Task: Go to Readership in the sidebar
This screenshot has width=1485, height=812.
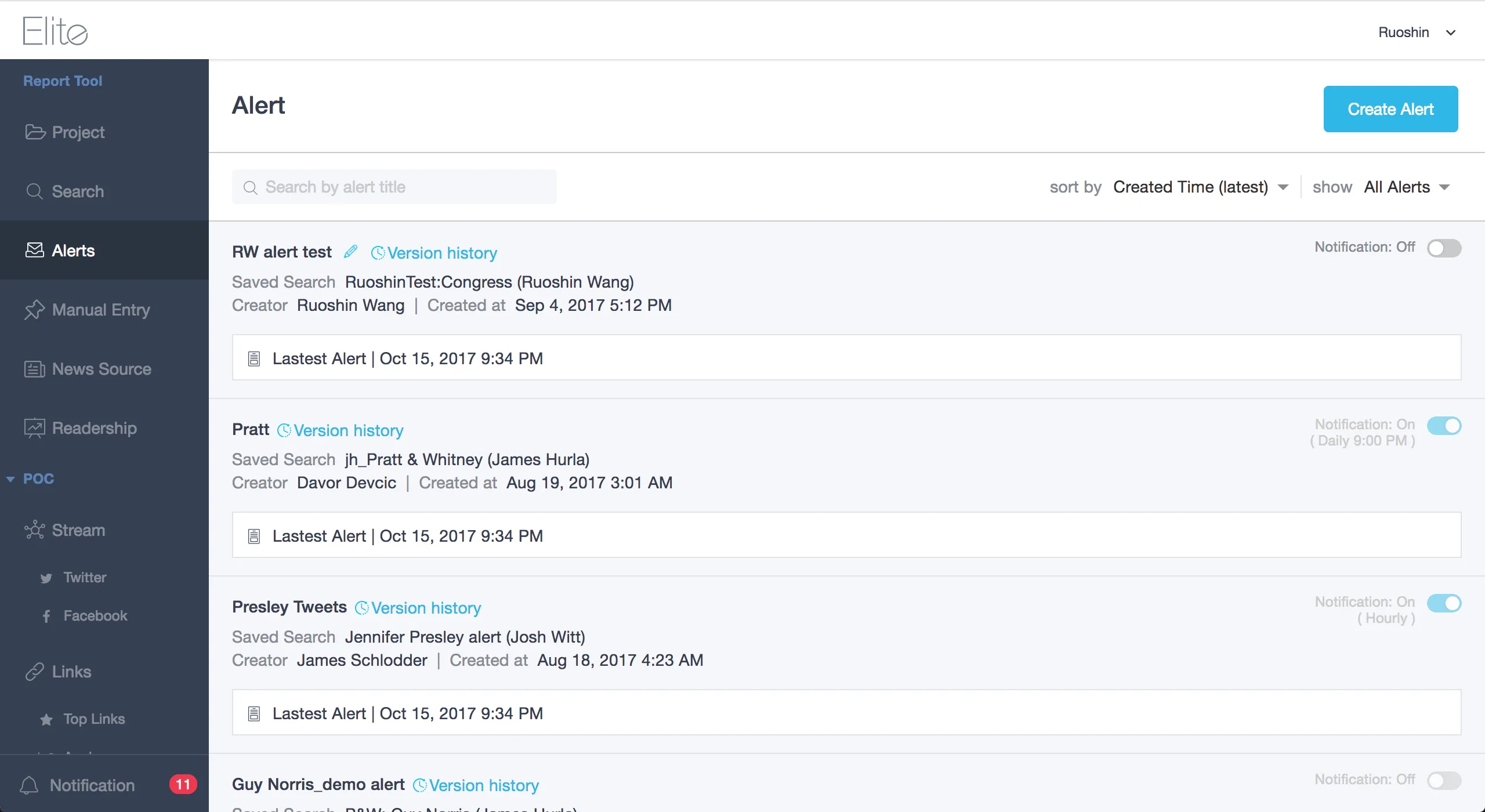Action: tap(104, 428)
